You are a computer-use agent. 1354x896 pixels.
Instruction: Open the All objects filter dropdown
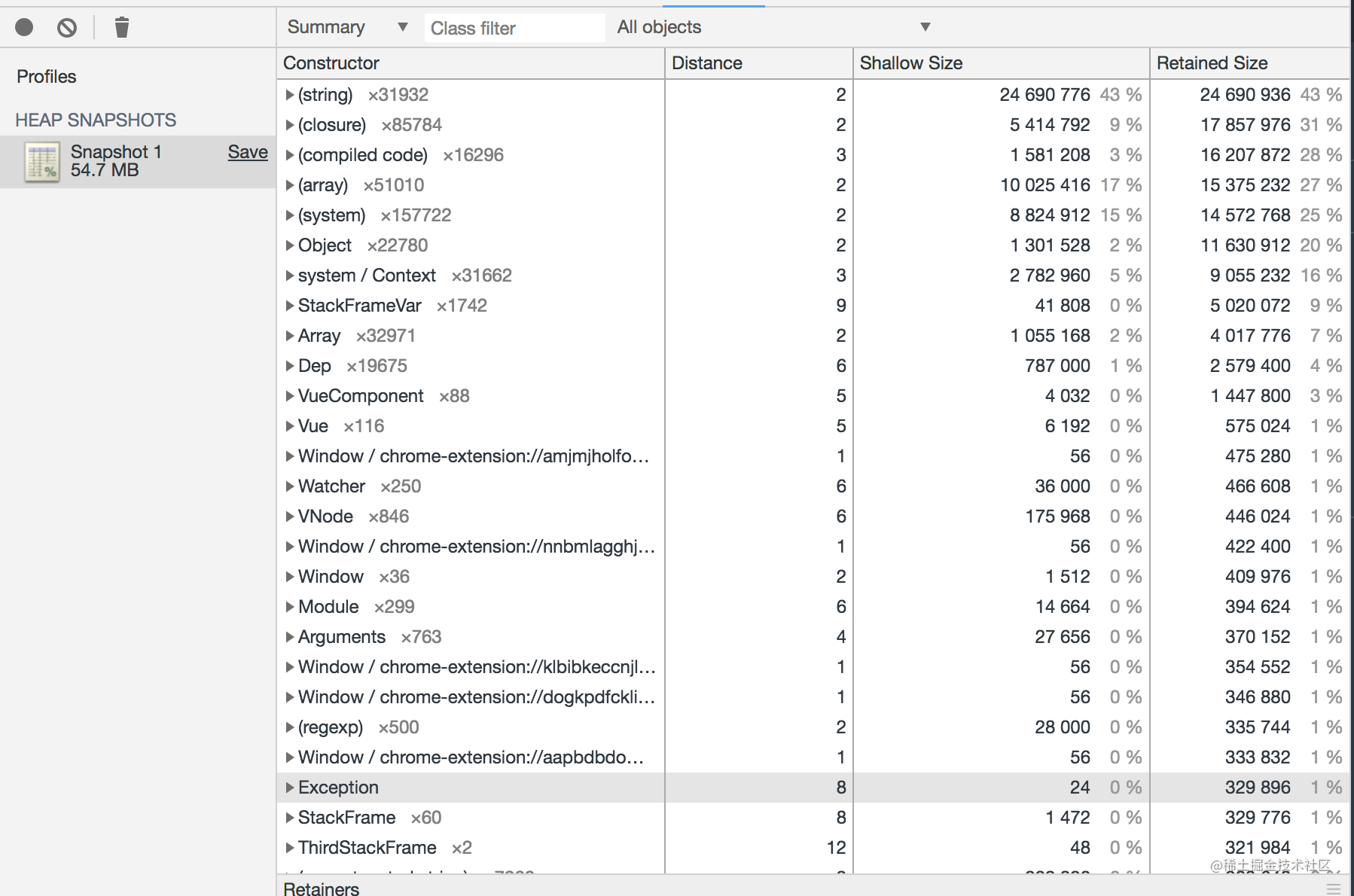tap(773, 27)
